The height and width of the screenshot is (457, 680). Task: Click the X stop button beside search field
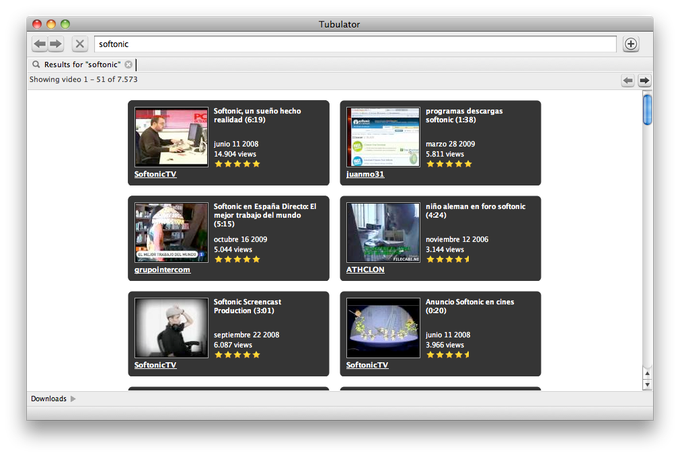[80, 44]
